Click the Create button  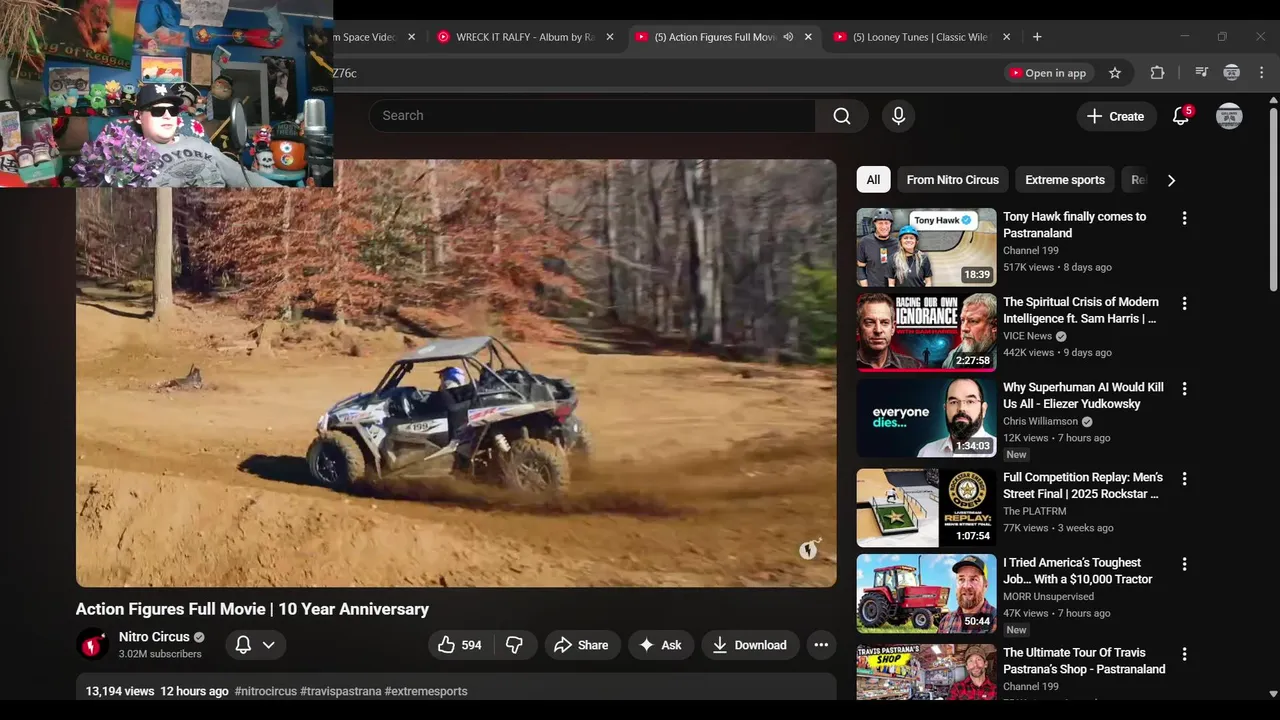(1116, 116)
